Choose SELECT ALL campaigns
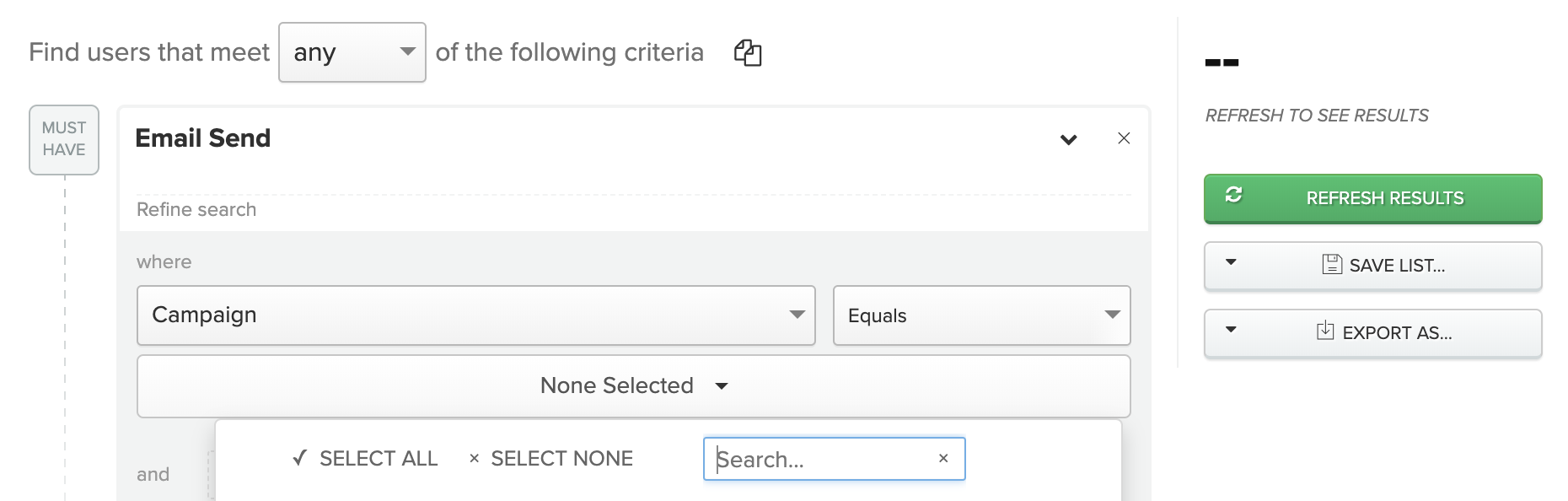This screenshot has width=1568, height=501. point(365,458)
